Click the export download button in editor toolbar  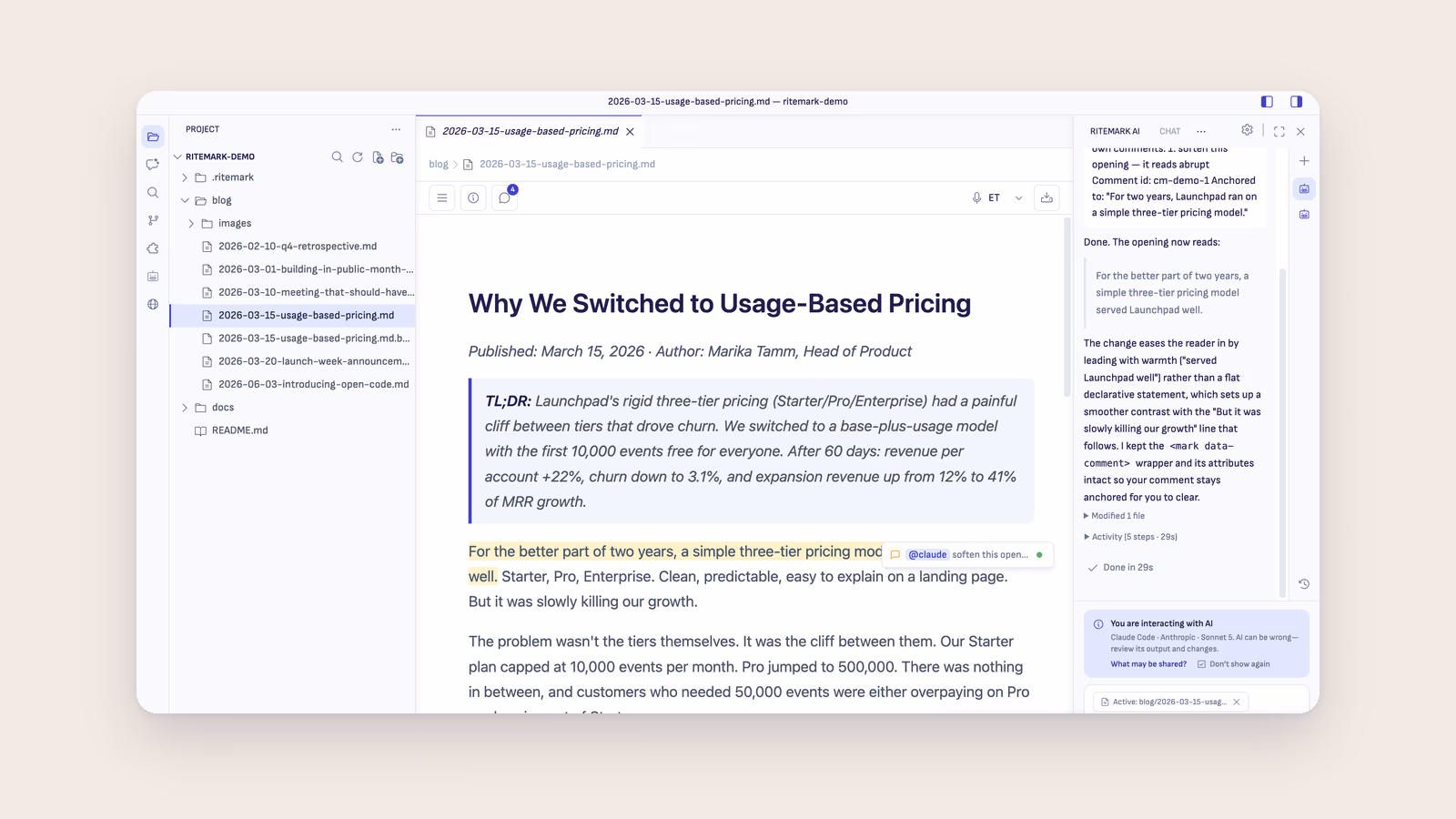(1046, 197)
